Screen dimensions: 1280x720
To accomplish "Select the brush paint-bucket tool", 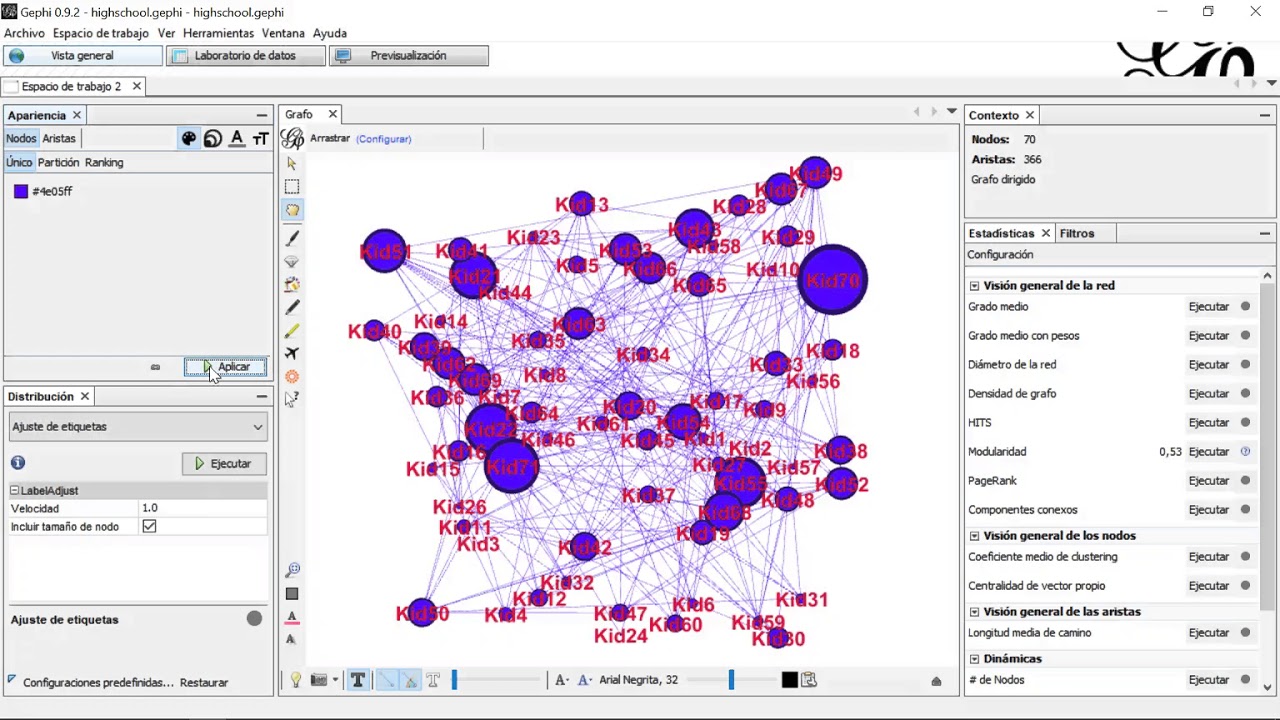I will click(x=292, y=284).
